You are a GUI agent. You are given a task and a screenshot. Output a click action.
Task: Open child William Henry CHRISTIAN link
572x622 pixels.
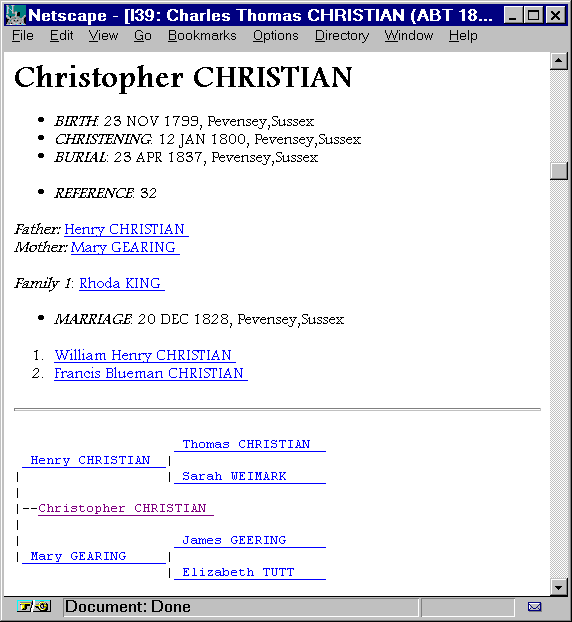145,355
